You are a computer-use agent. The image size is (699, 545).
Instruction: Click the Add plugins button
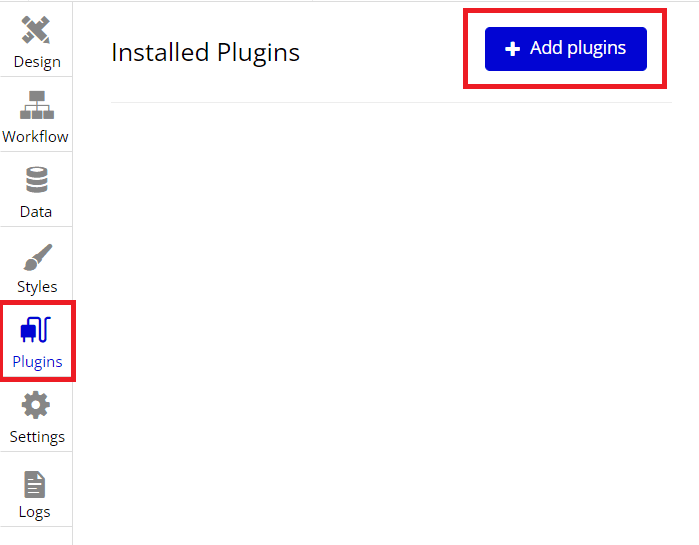pyautogui.click(x=566, y=49)
